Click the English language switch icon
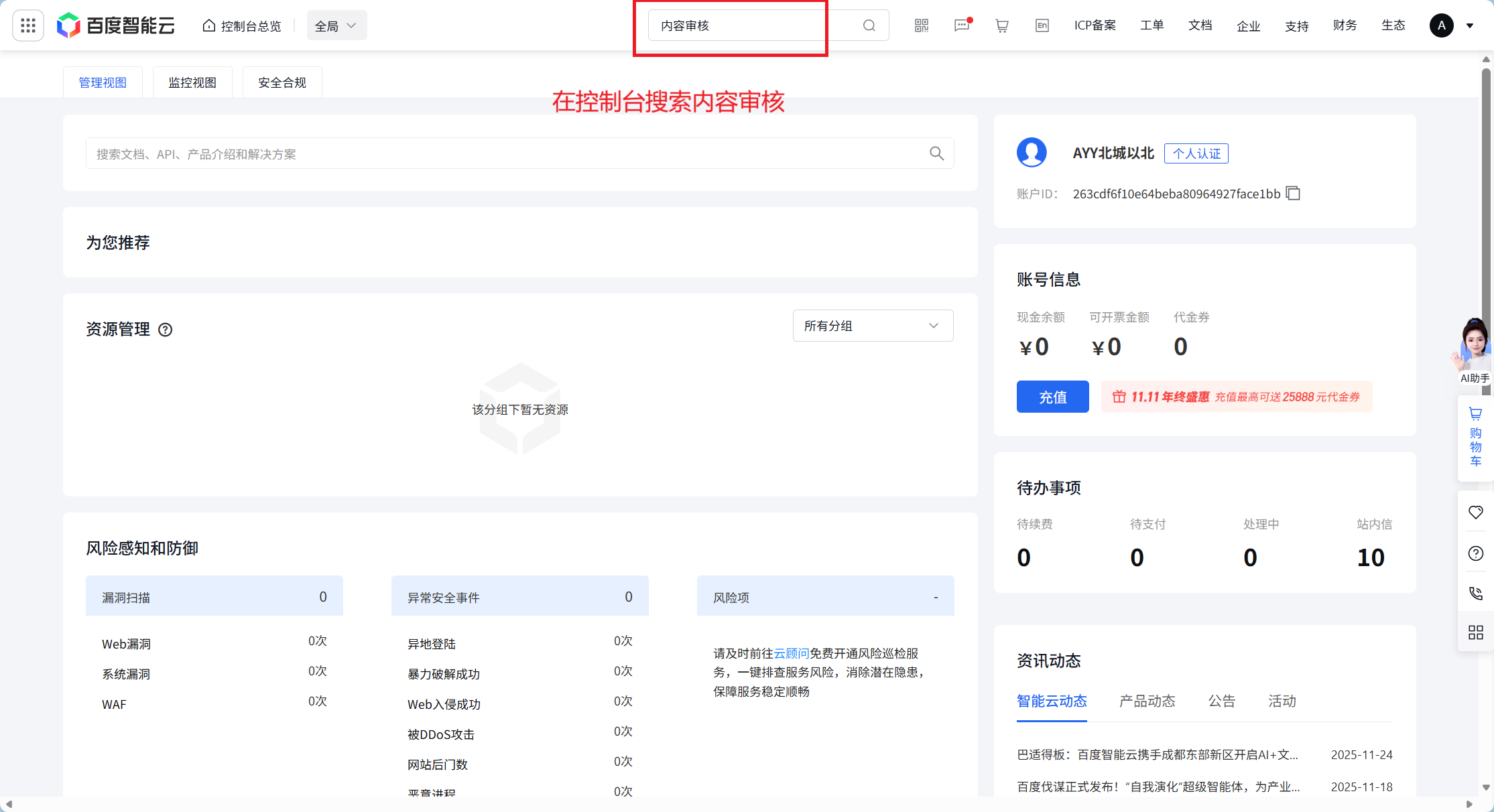1494x812 pixels. click(x=1042, y=25)
